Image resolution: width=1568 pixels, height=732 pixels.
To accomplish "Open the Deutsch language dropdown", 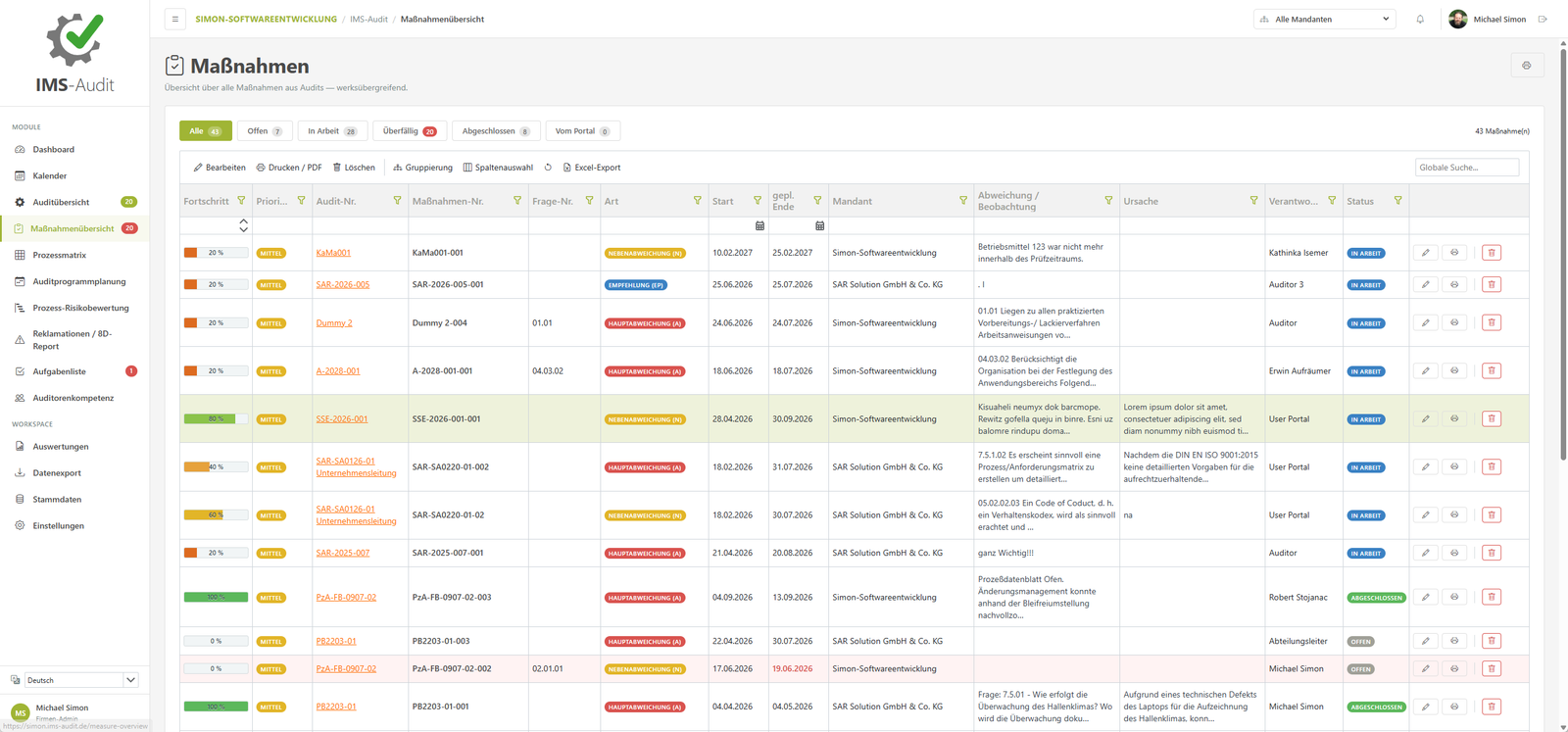I will [x=81, y=680].
